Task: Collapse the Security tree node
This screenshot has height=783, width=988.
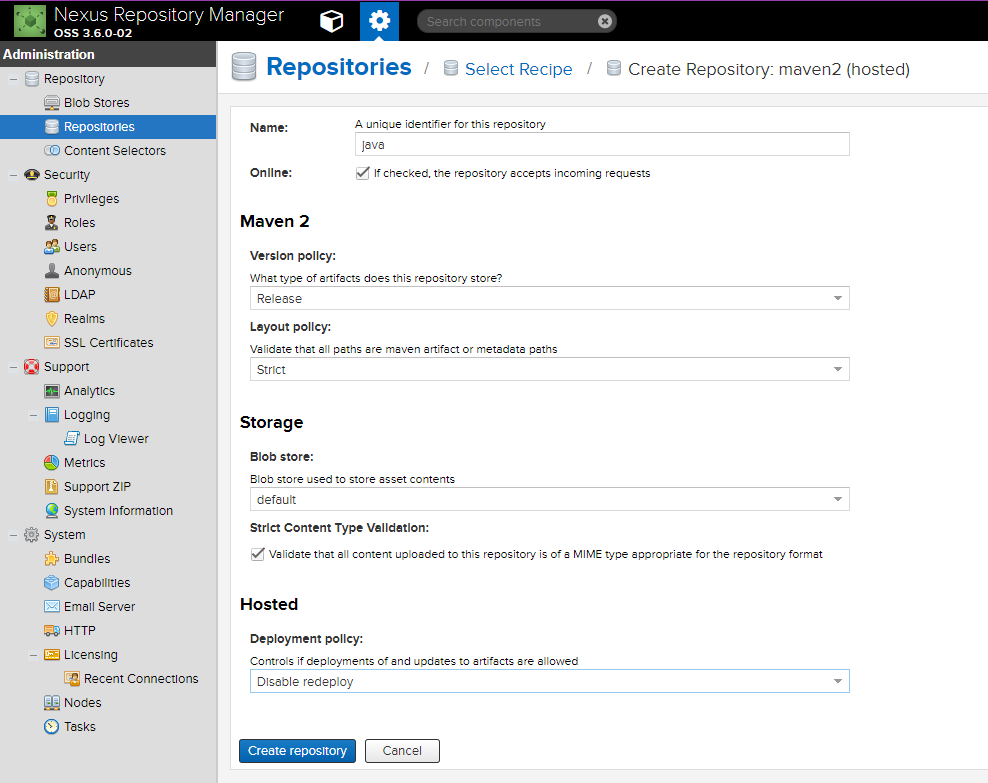Action: pos(13,174)
